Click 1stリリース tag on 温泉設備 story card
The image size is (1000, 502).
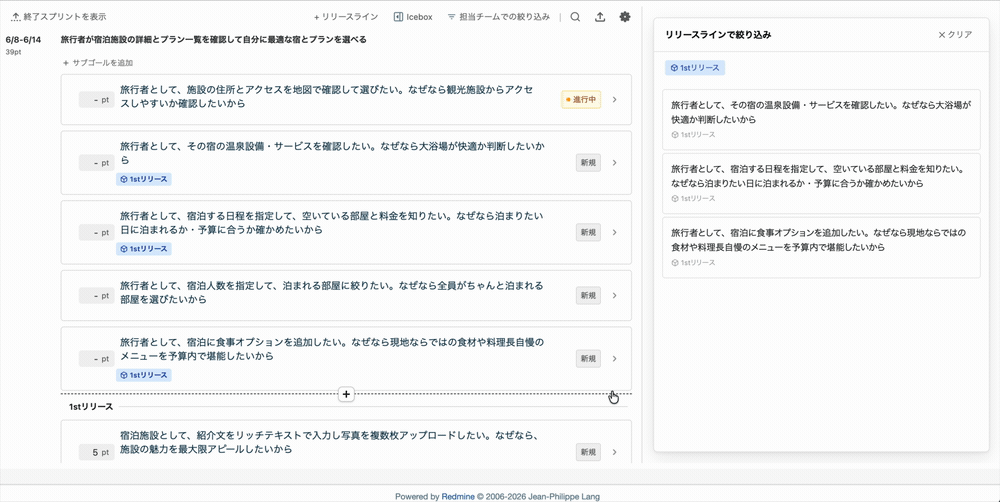point(144,179)
